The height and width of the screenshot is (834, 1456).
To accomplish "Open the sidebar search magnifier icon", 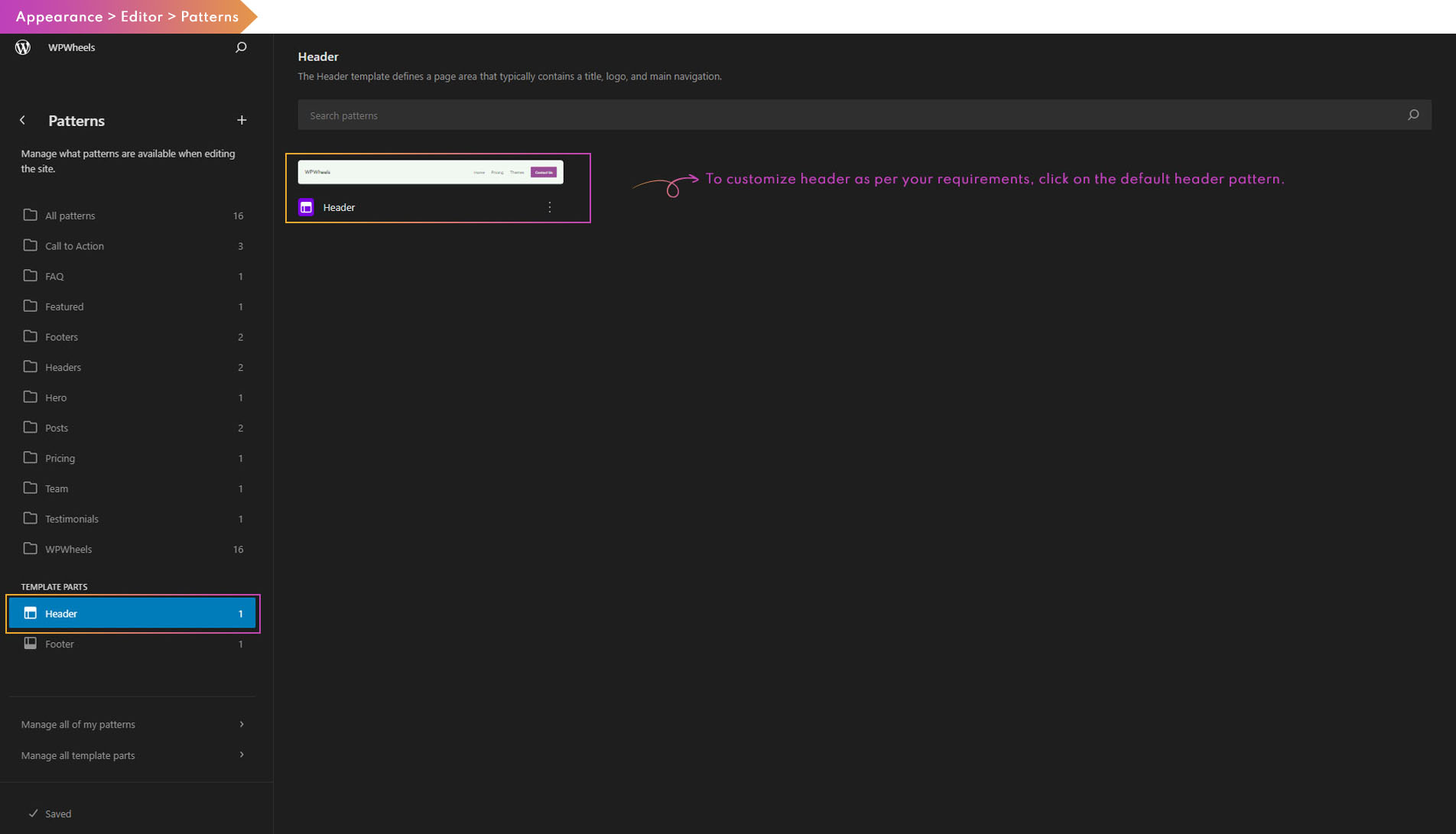I will [241, 47].
